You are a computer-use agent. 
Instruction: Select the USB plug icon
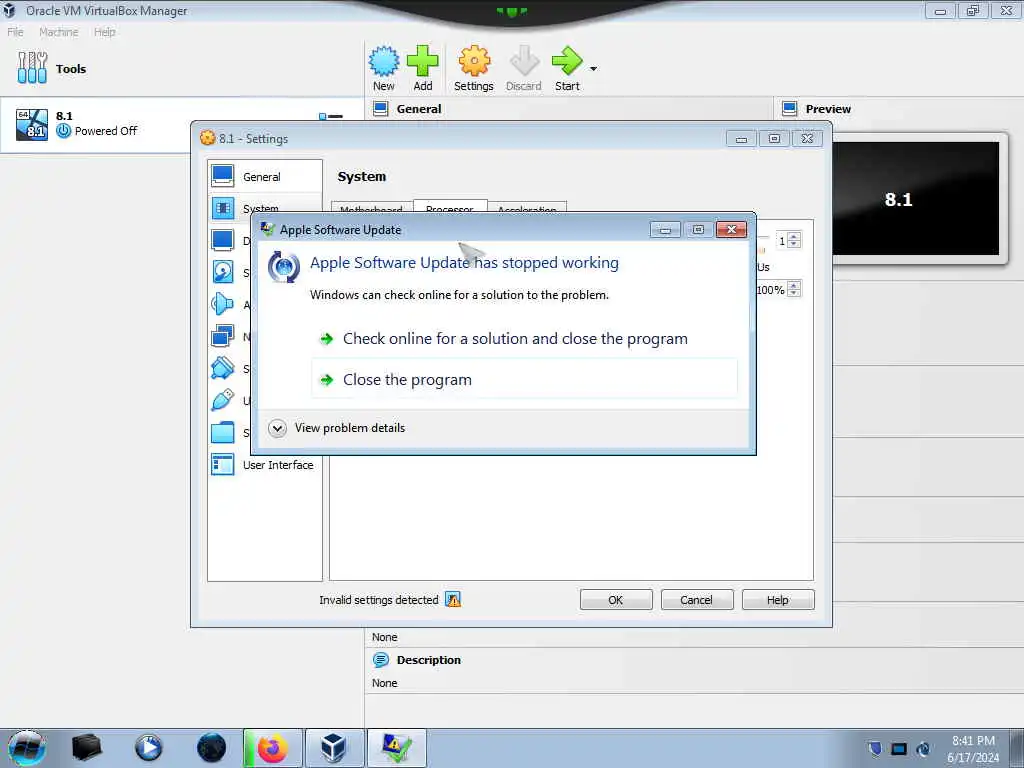point(223,400)
